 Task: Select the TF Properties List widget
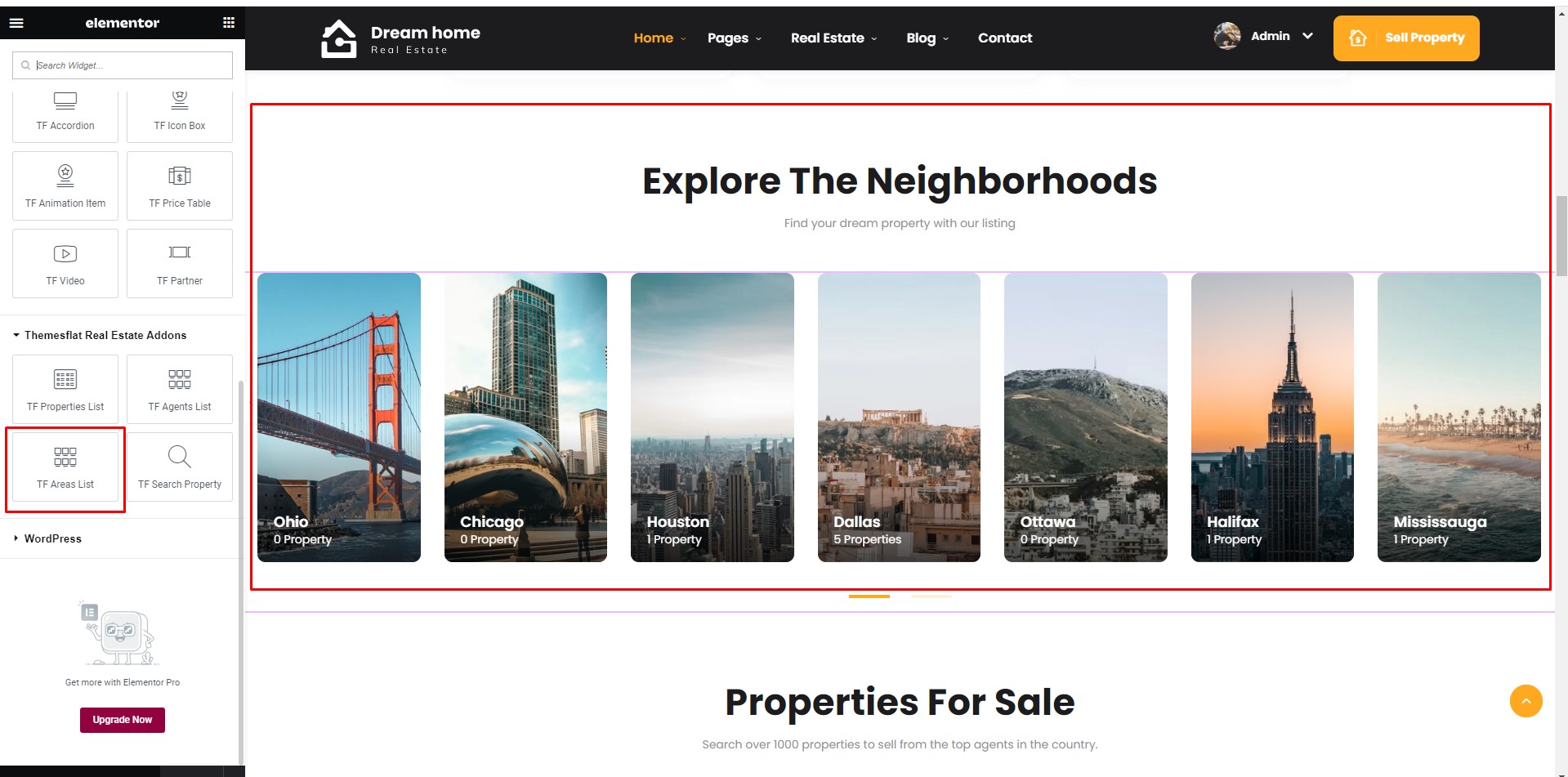click(x=65, y=390)
